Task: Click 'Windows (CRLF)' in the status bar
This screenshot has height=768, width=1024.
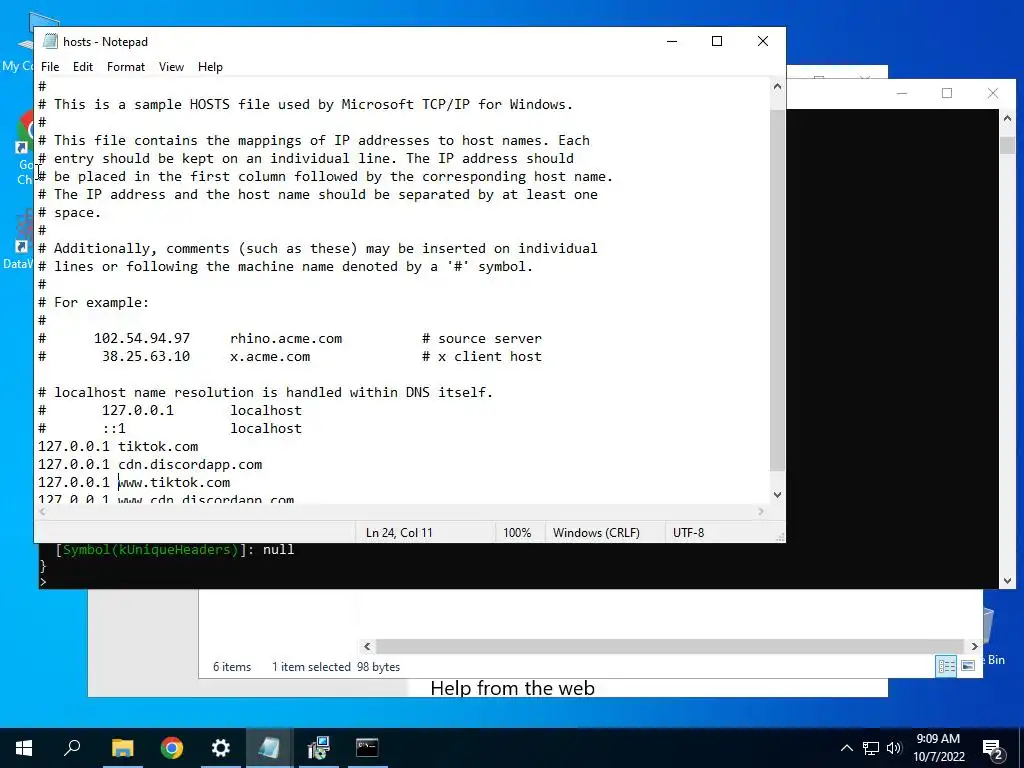Action: tap(596, 533)
